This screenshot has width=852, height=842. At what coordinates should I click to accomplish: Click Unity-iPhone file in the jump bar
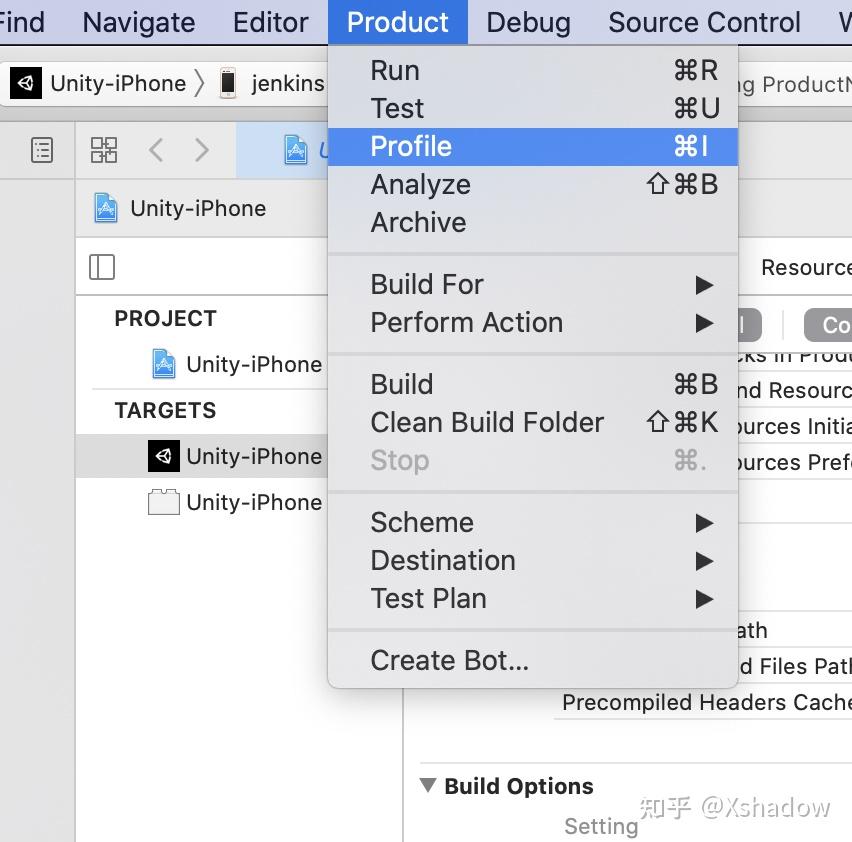pyautogui.click(x=198, y=208)
